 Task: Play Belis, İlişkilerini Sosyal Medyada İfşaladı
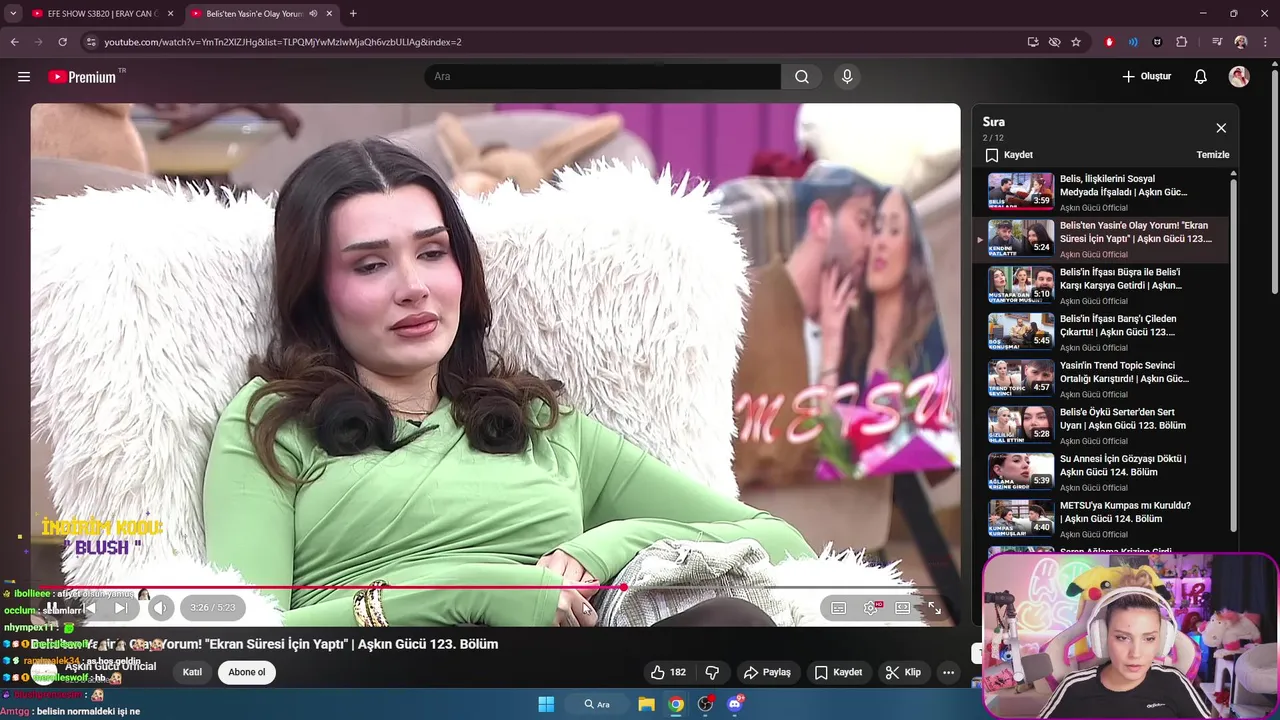(1102, 192)
